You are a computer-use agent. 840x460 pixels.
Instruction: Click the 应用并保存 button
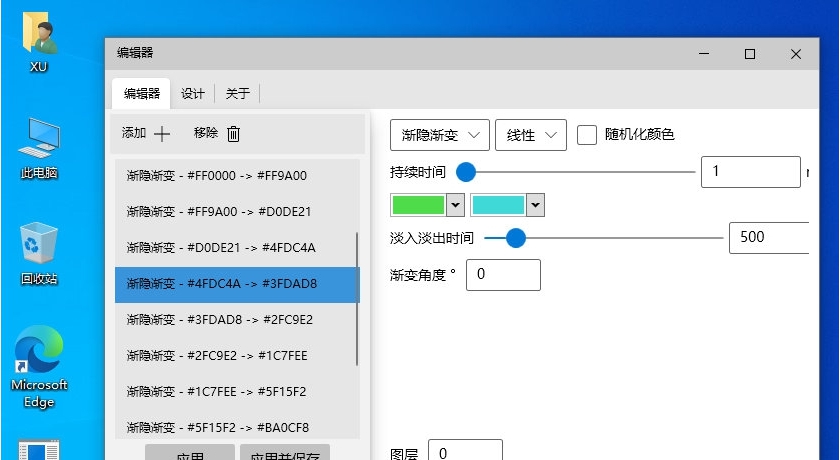pyautogui.click(x=285, y=453)
